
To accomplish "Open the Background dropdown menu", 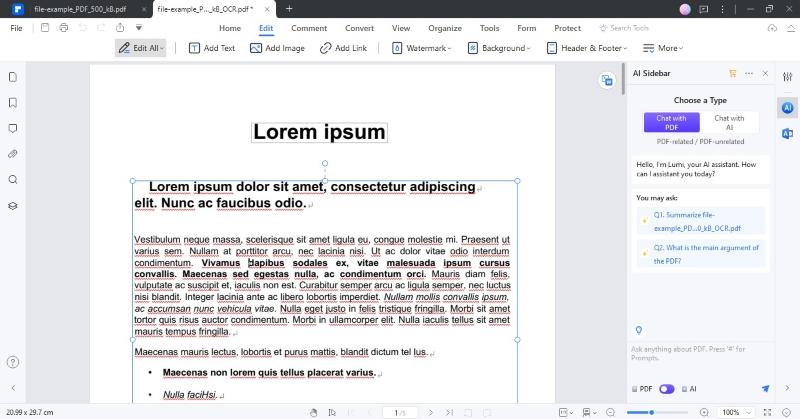I will [x=501, y=48].
